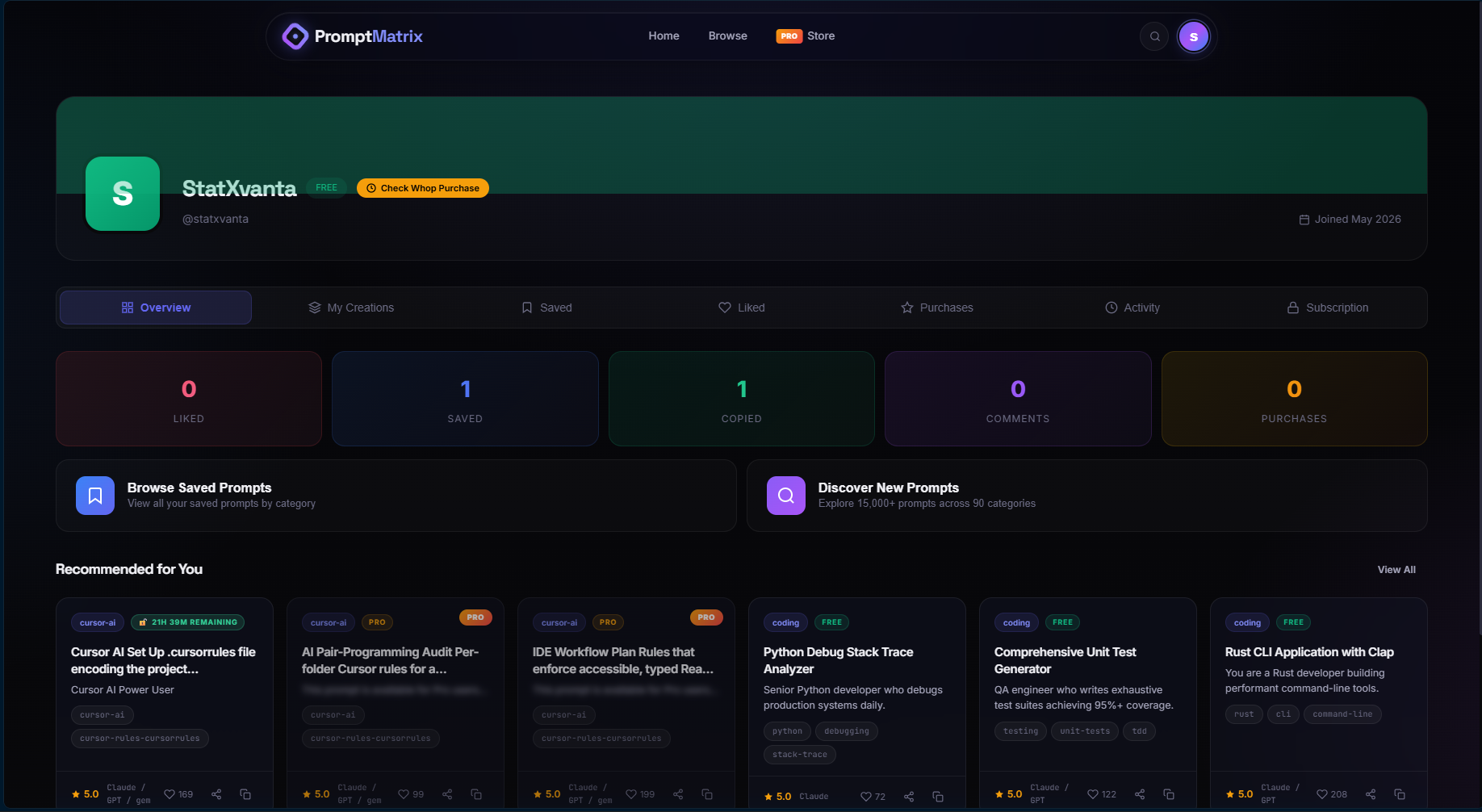Viewport: 1482px width, 812px height.
Task: Click the Browse Saved Prompts bookmark icon
Action: click(95, 496)
